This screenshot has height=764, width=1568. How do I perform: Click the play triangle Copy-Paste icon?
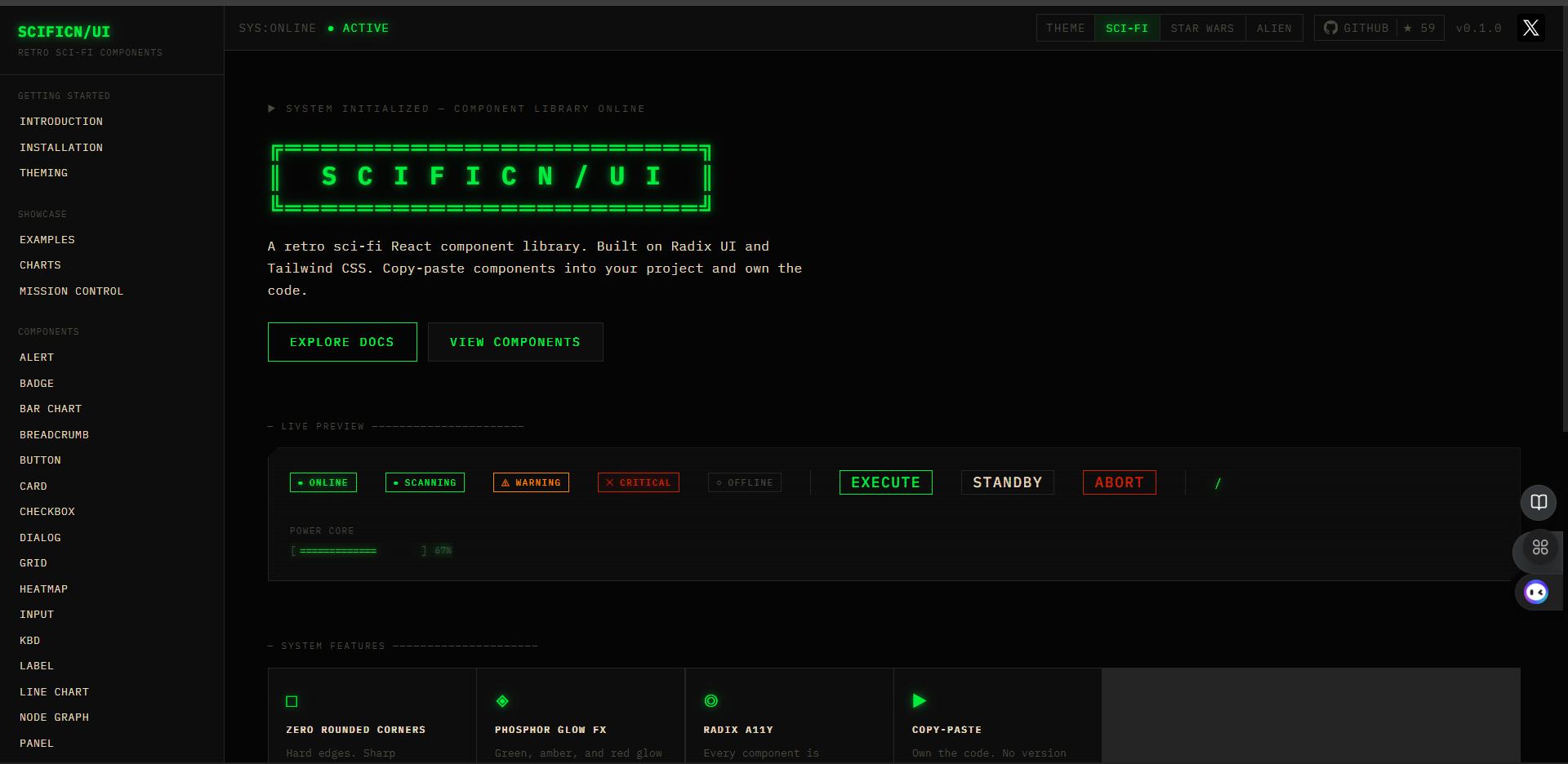[x=920, y=700]
